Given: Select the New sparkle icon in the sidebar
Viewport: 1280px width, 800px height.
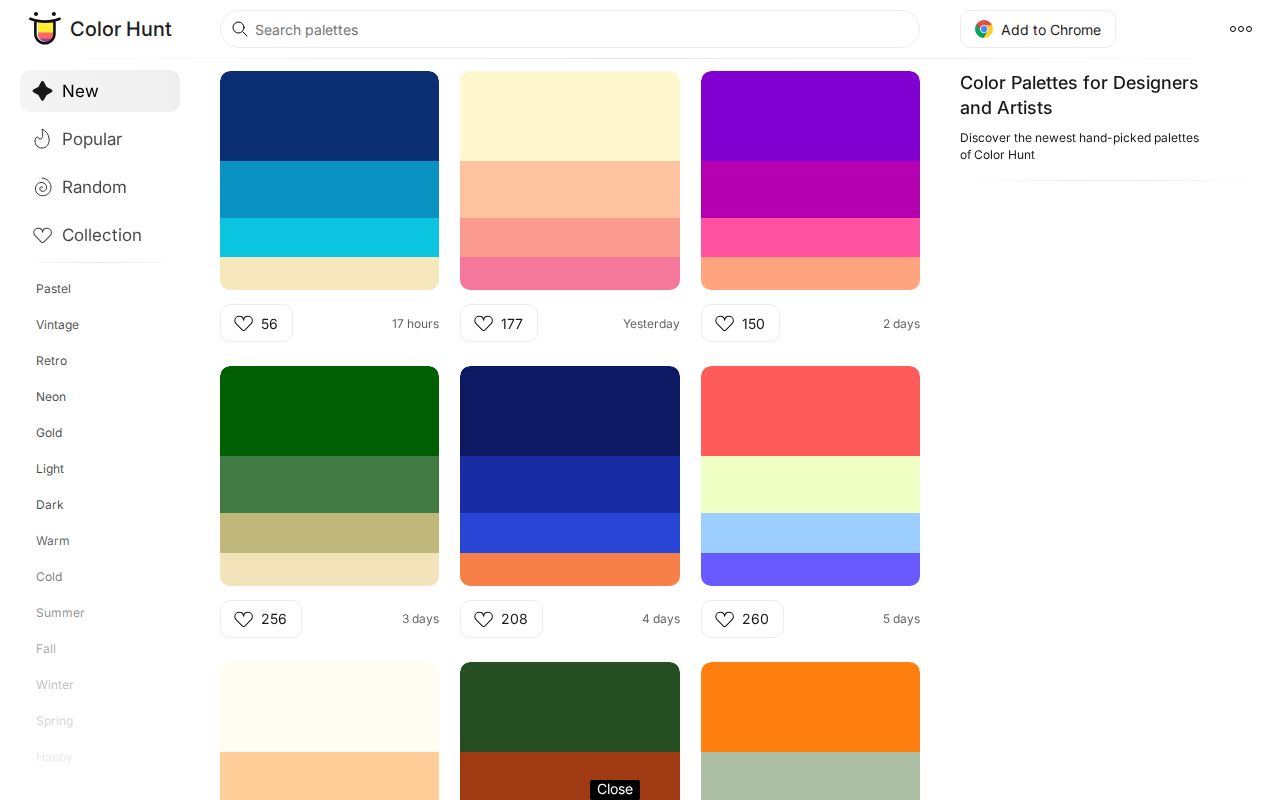Looking at the screenshot, I should coord(42,91).
